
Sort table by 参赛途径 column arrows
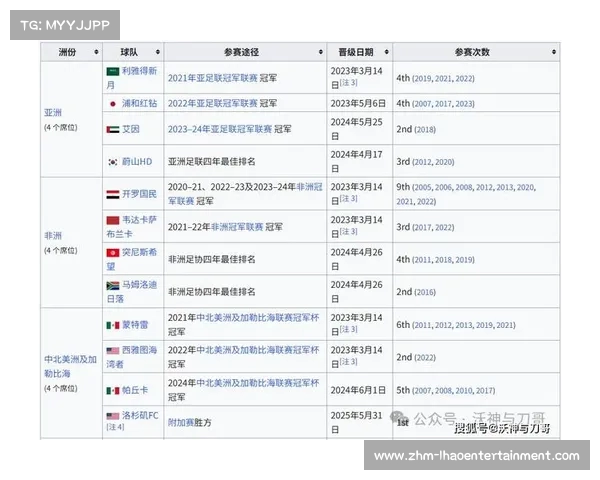click(321, 52)
